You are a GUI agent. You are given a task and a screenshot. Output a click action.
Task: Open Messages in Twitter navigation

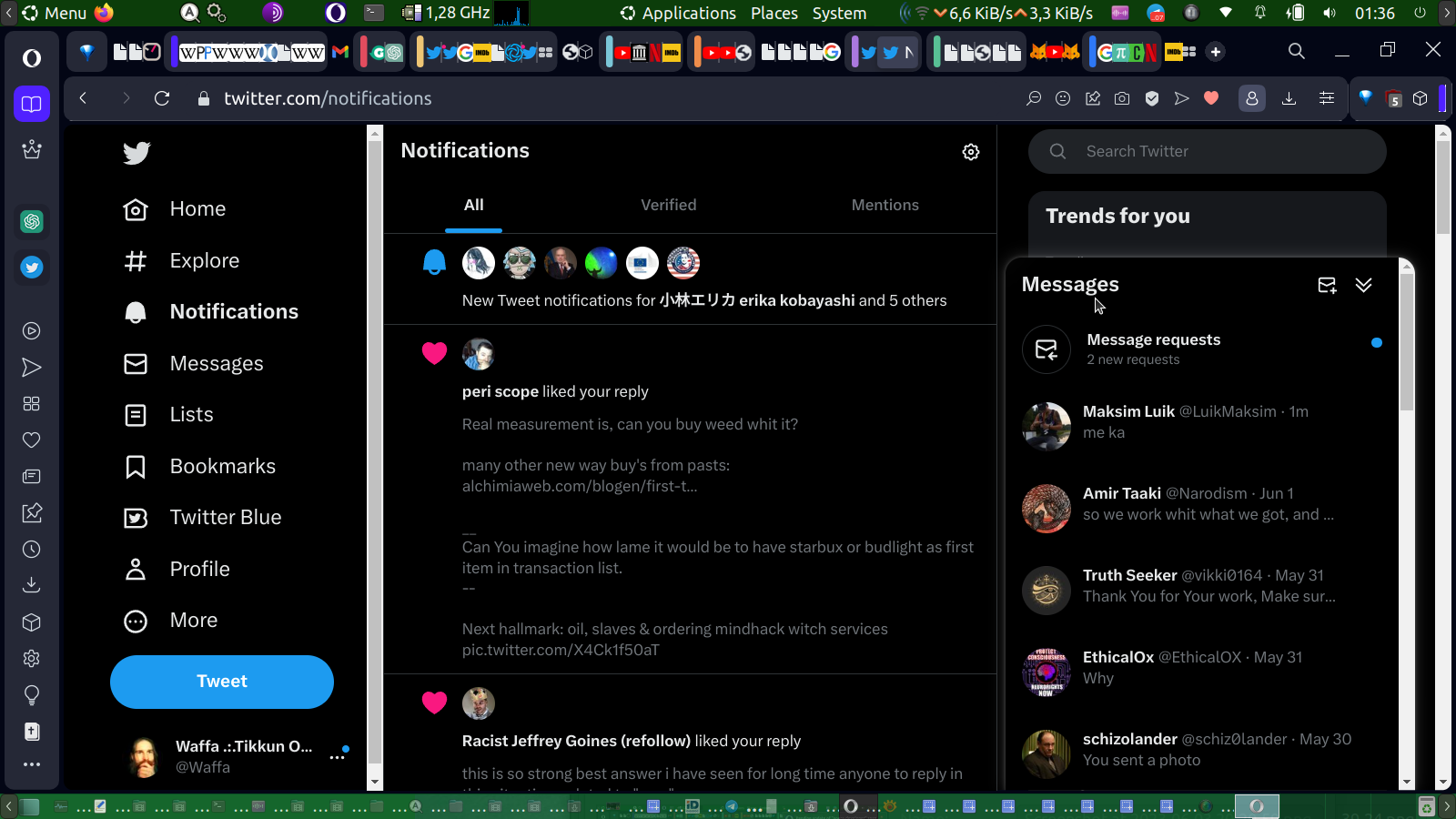(194, 364)
